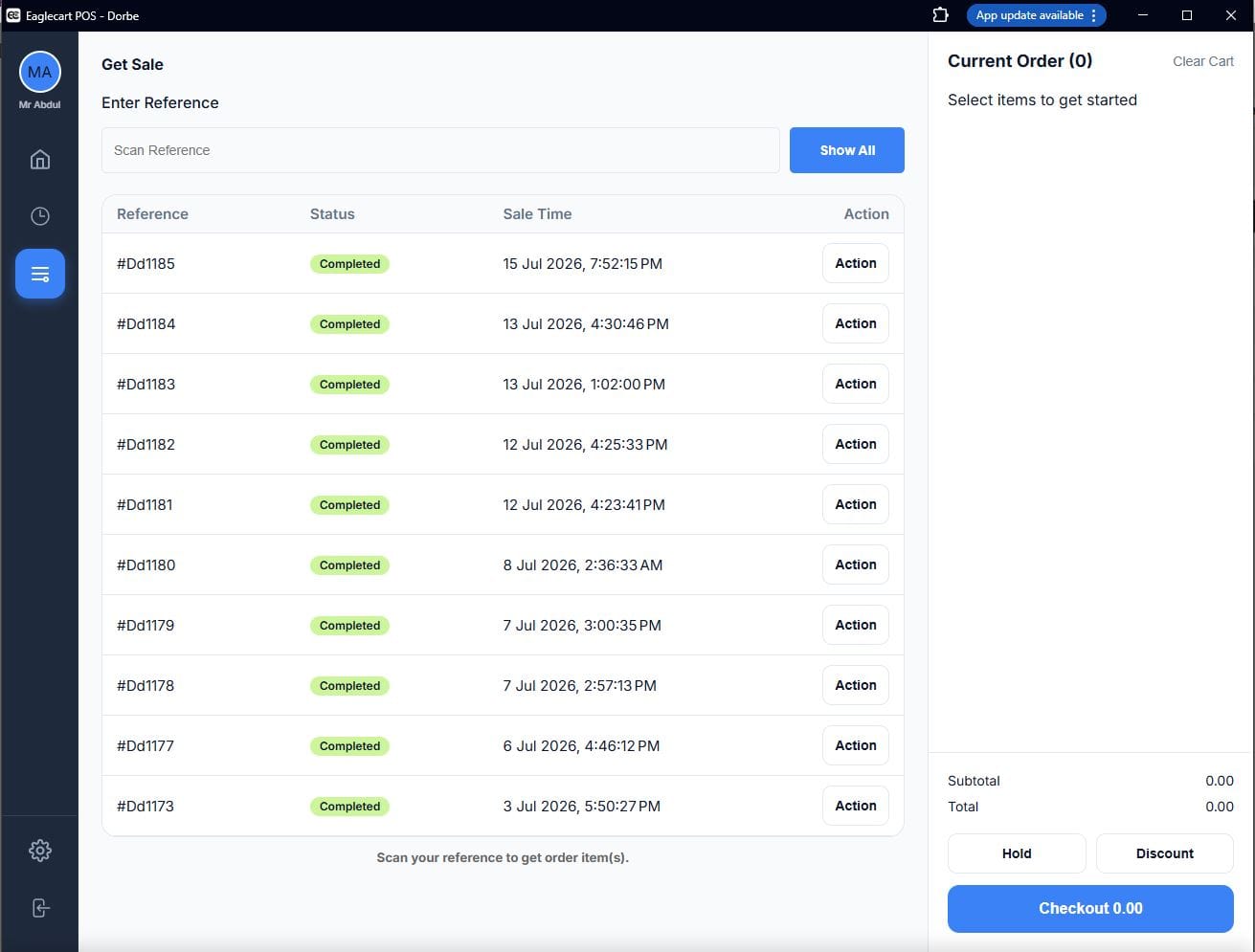Select reference #Dd1173 text
Screen dimensions: 1255x952
point(146,807)
